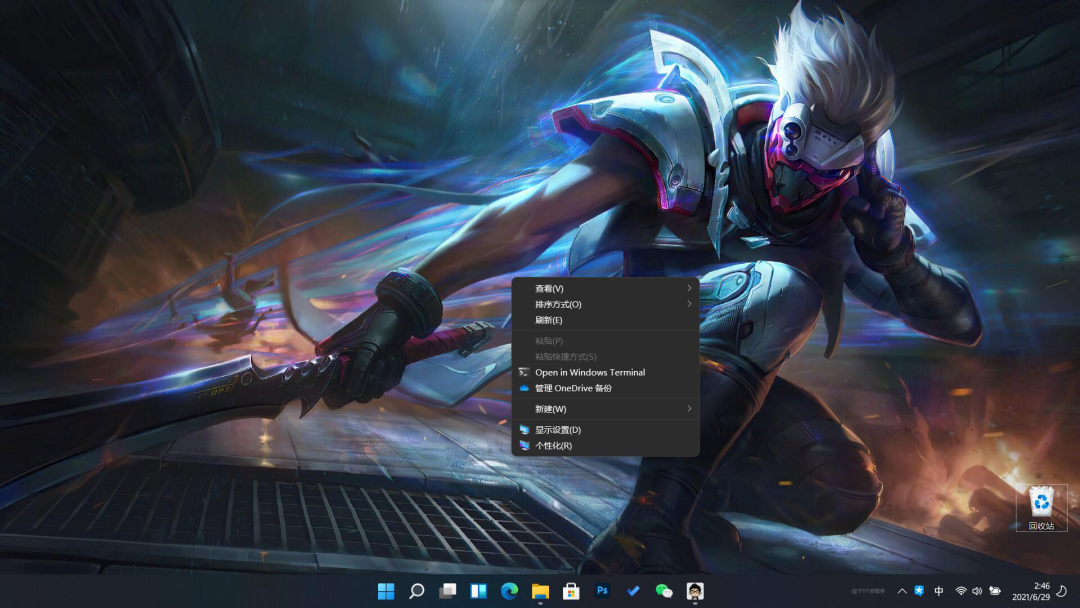Open WeChat from the taskbar
The width and height of the screenshot is (1080, 608).
(664, 591)
